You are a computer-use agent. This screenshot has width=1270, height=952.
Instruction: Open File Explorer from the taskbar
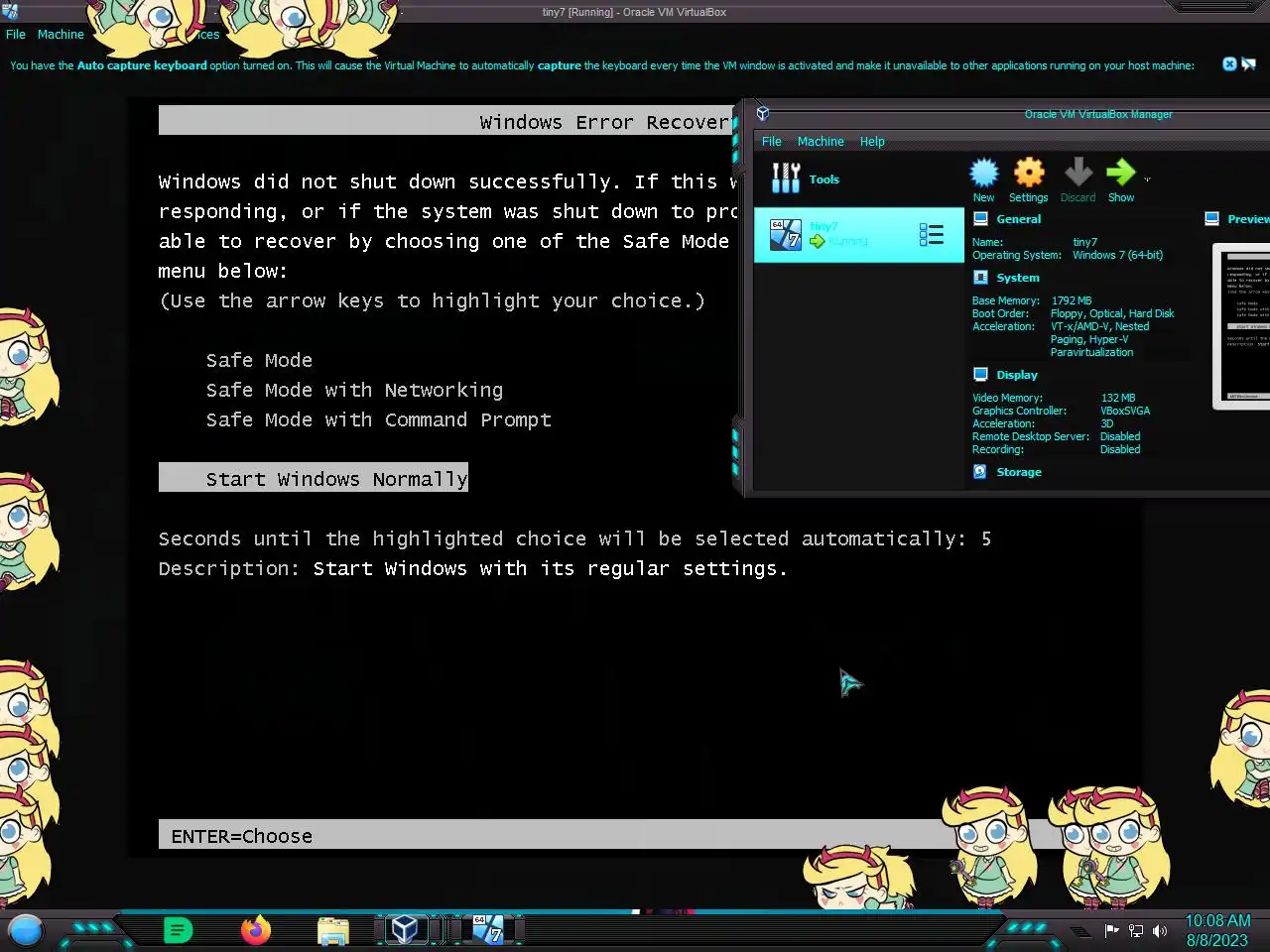click(333, 931)
